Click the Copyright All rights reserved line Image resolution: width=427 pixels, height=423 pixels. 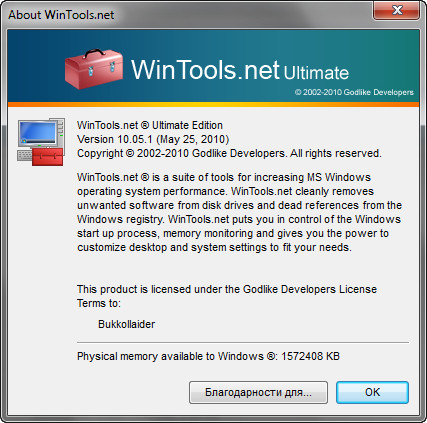point(229,153)
